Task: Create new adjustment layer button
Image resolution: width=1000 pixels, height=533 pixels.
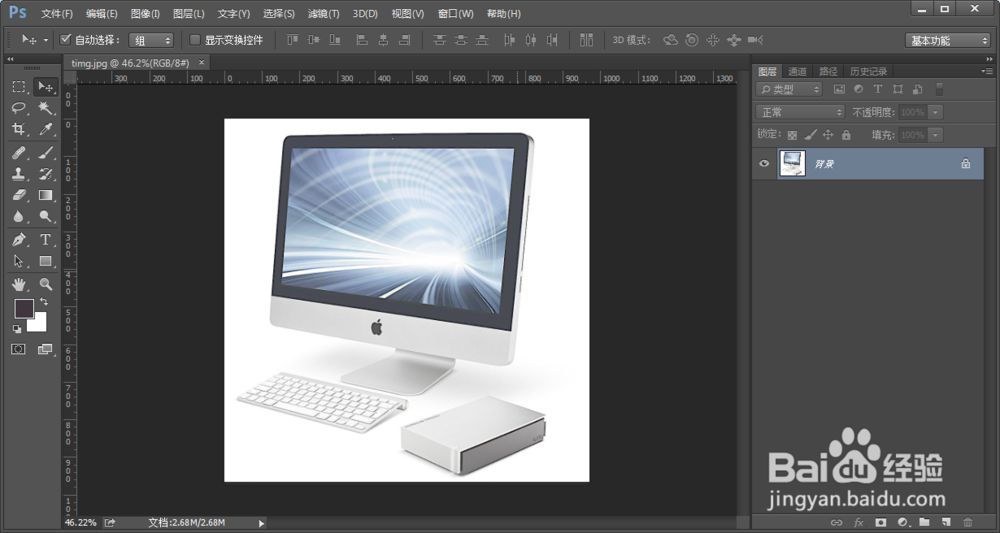Action: [902, 522]
